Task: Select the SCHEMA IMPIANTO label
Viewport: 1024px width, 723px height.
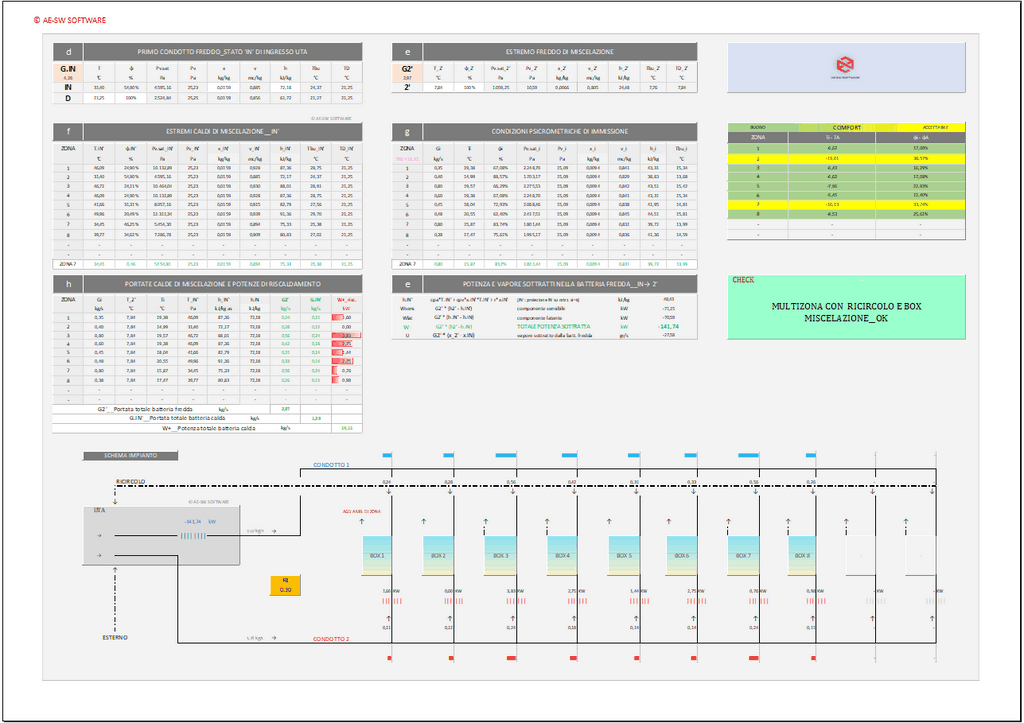Action: [x=131, y=456]
